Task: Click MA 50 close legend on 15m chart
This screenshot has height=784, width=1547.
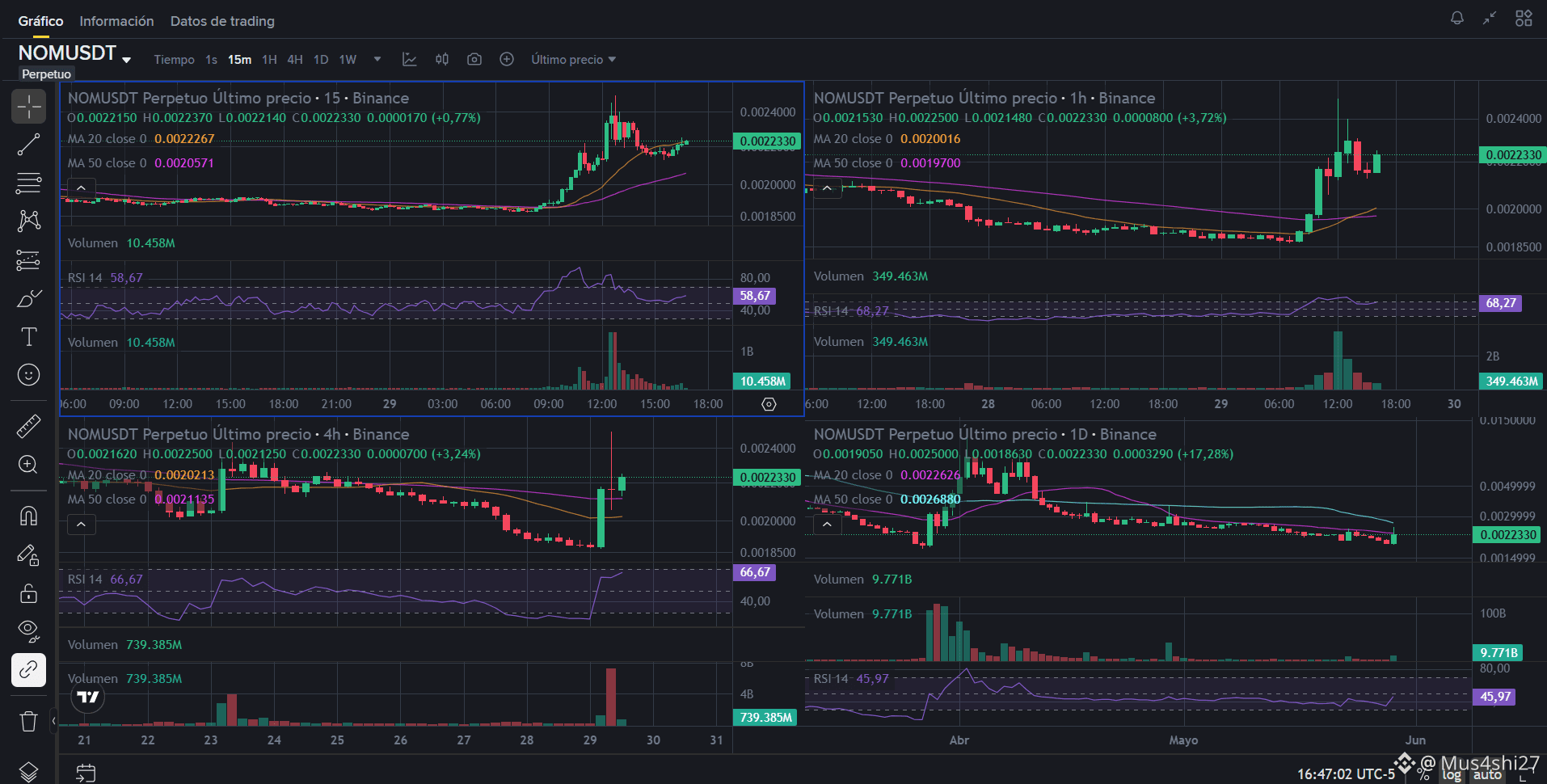Action: pos(141,163)
